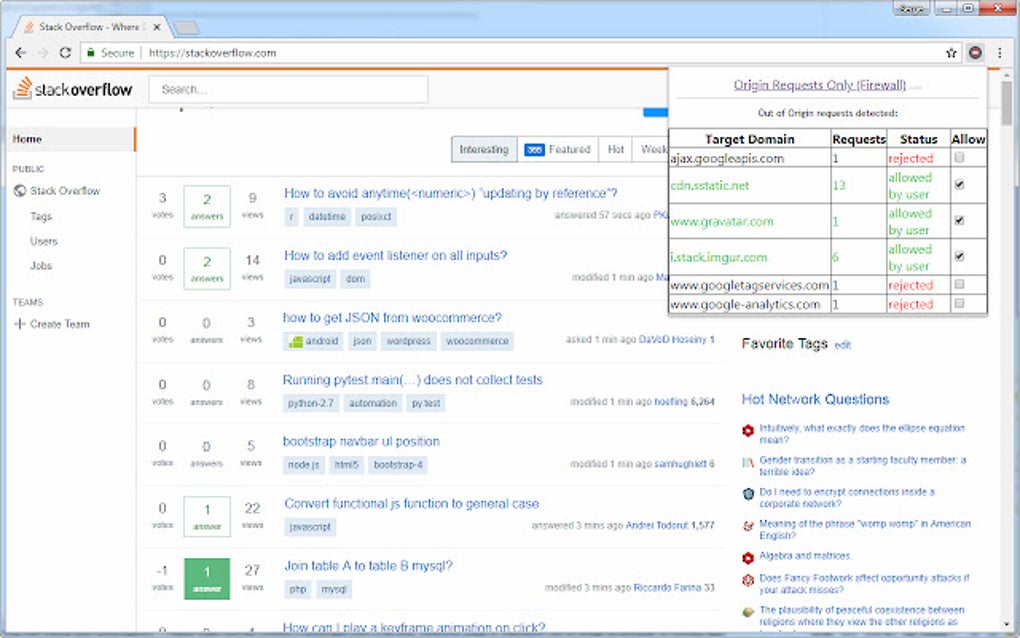Close the Stack Overflow browser tab
This screenshot has width=1020, height=638.
tap(157, 27)
